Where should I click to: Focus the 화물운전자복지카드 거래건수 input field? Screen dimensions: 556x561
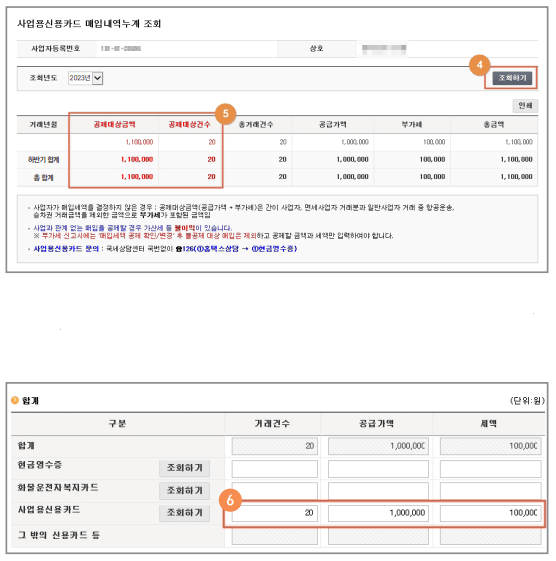274,491
